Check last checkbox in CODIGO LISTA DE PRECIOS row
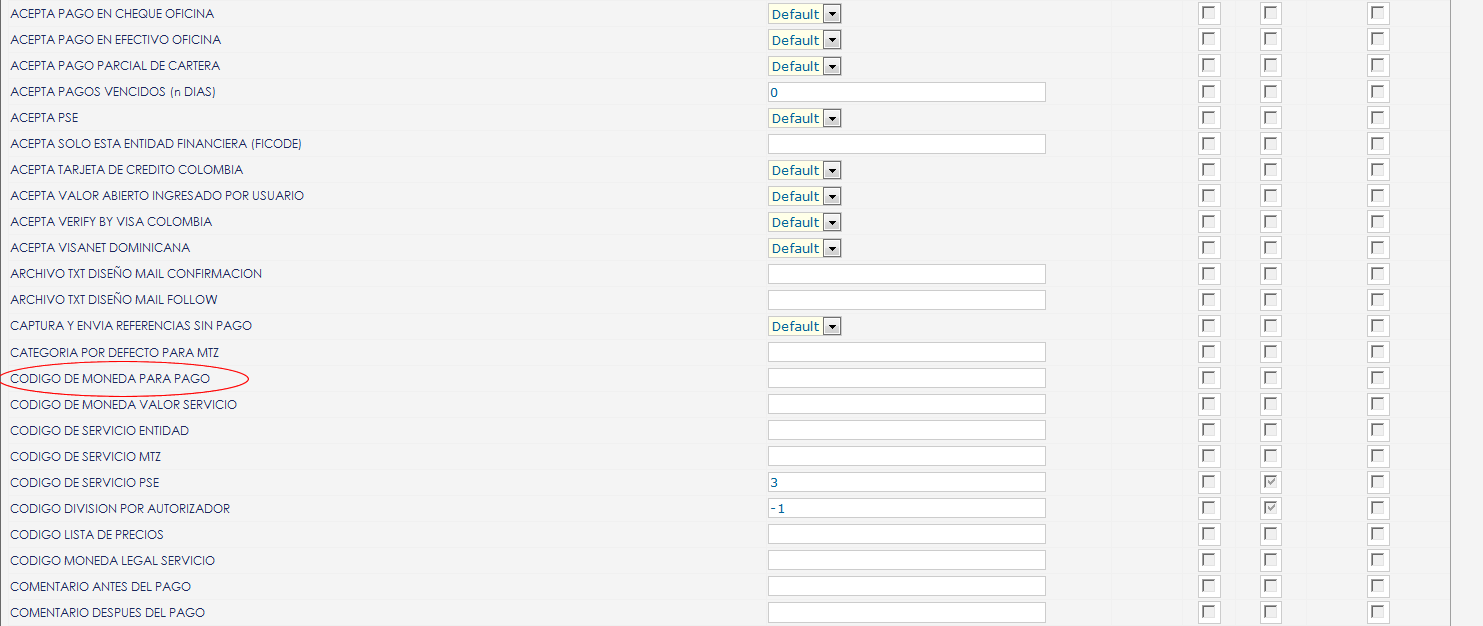Viewport: 1483px width, 626px height. [1379, 535]
